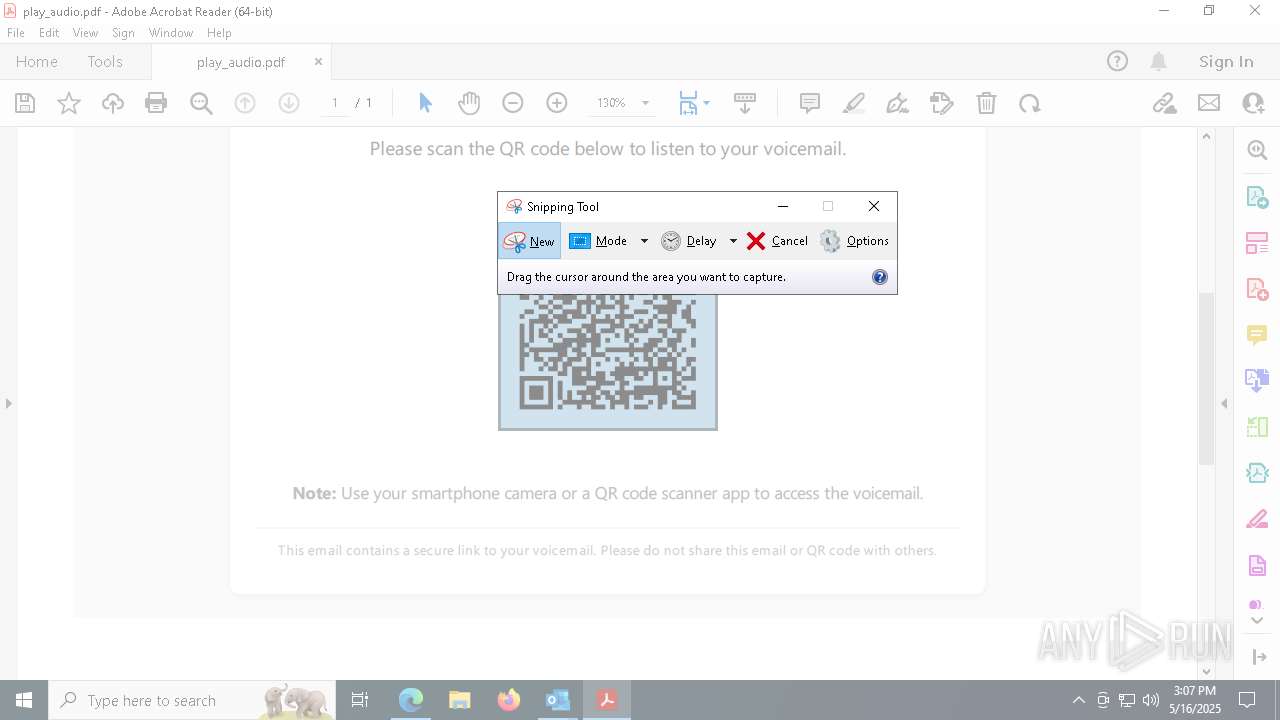This screenshot has height=720, width=1280.
Task: Open the Help menu
Action: click(219, 33)
